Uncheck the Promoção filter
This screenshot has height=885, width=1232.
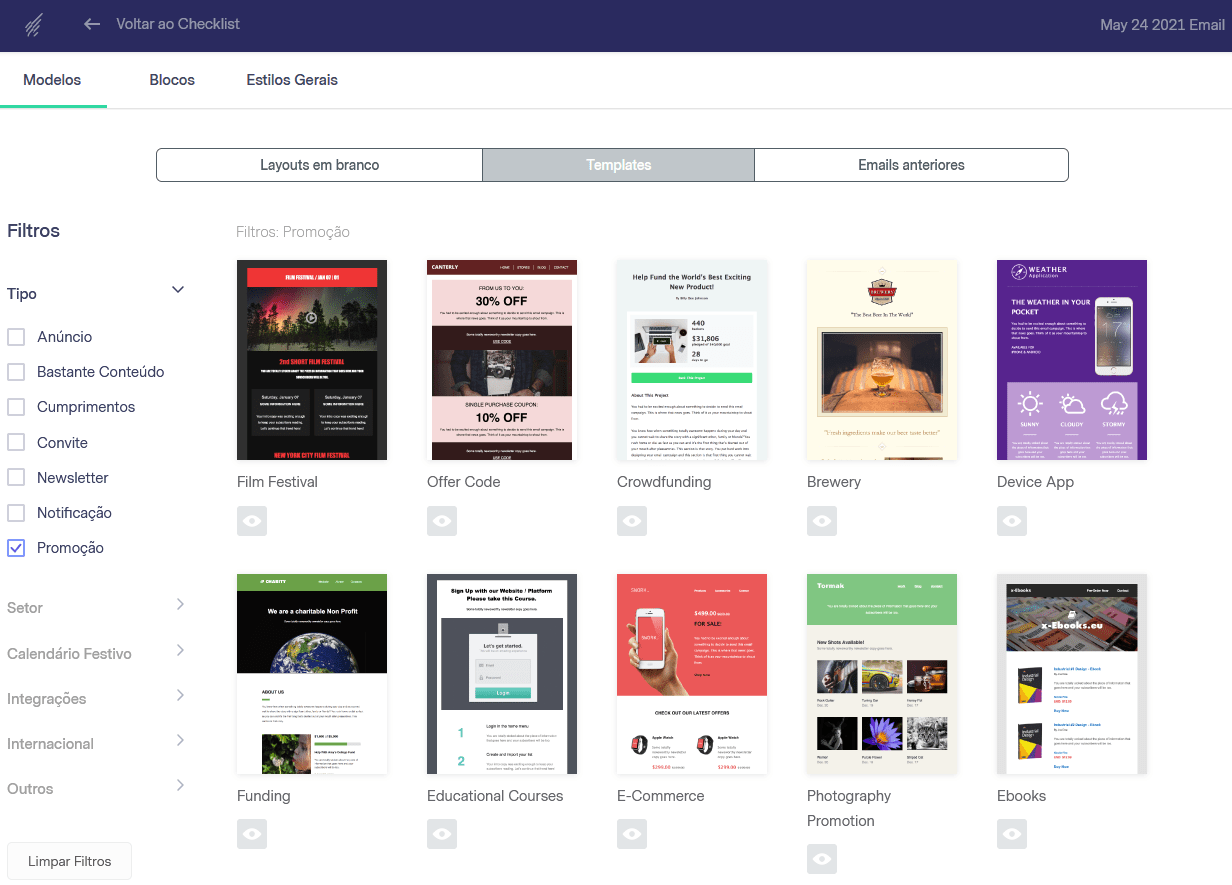tap(16, 547)
